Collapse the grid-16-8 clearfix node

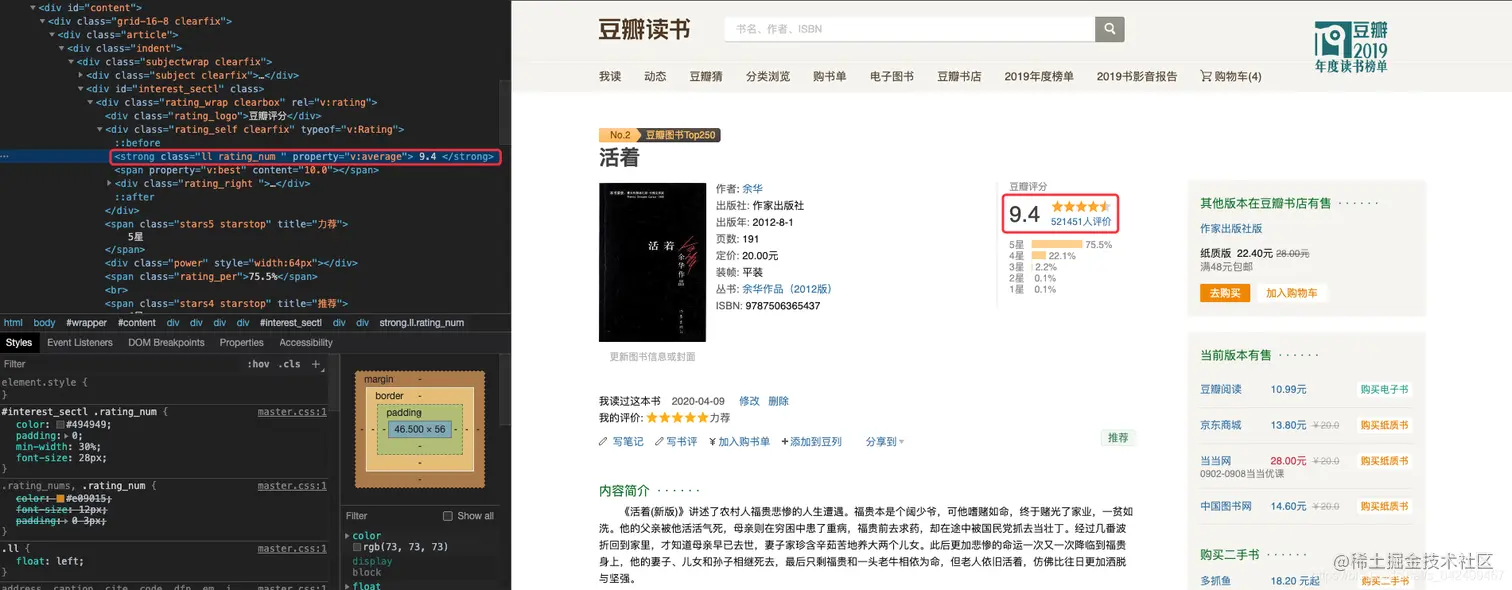pyautogui.click(x=43, y=21)
